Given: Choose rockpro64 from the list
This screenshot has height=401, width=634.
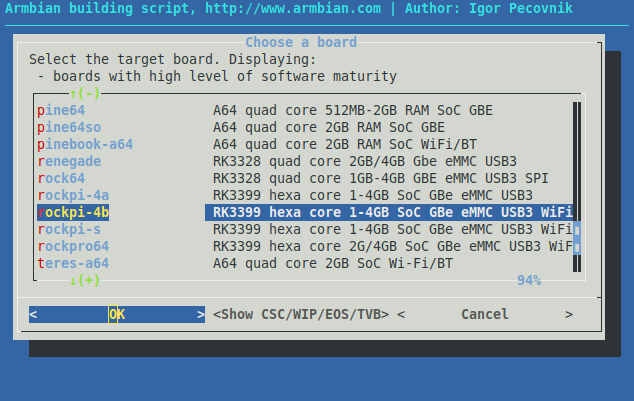Looking at the screenshot, I should point(73,246).
